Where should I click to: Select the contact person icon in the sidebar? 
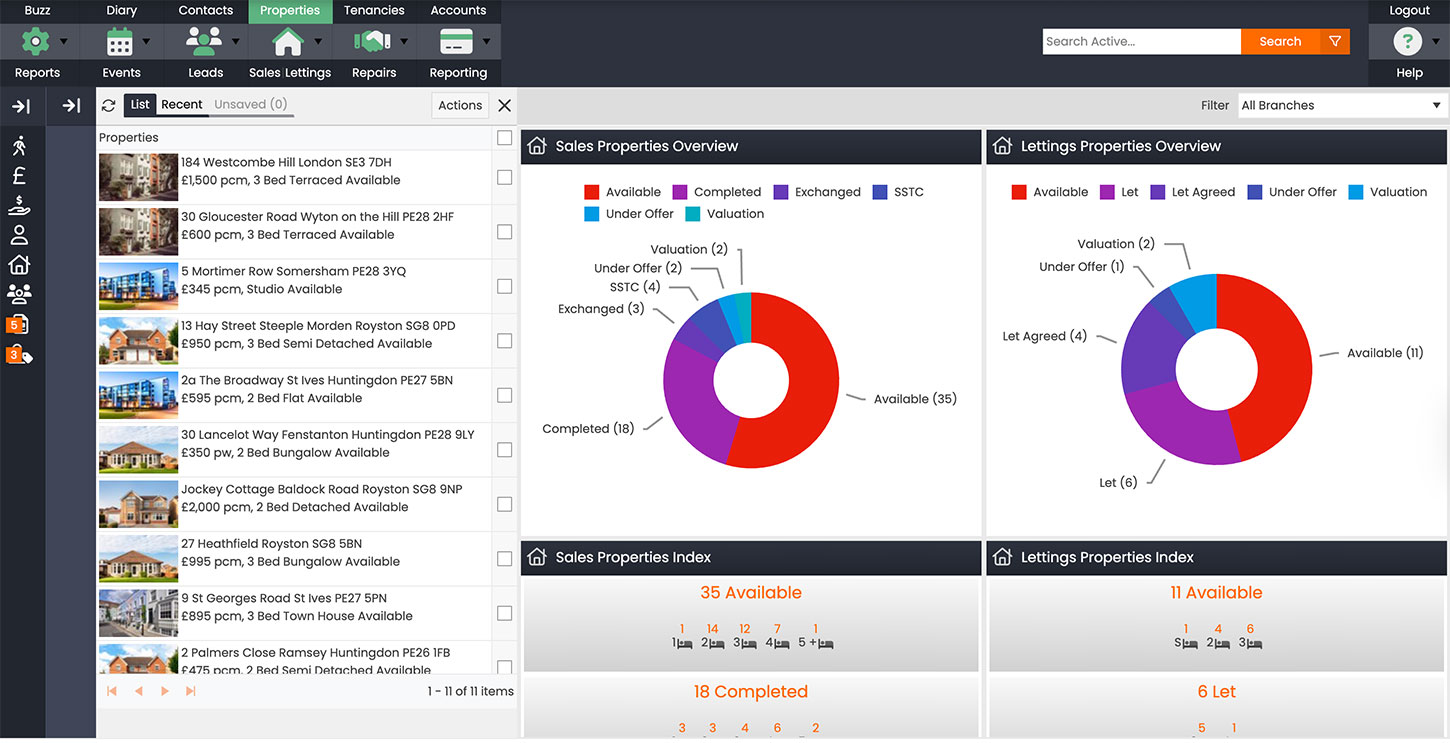[x=20, y=235]
